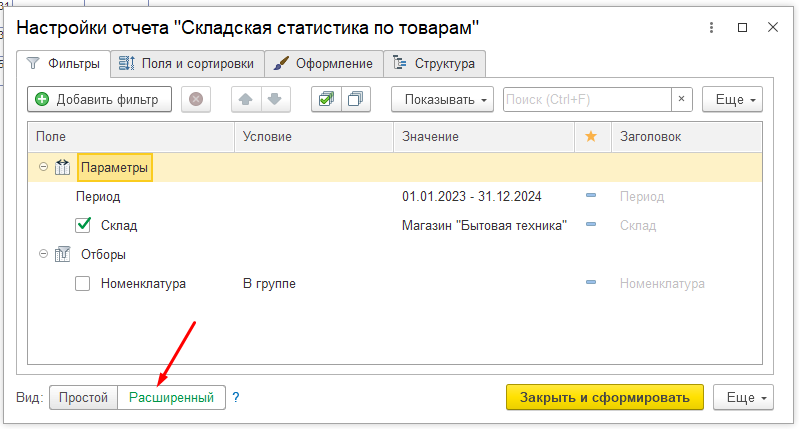The width and height of the screenshot is (799, 429).
Task: Open the toolbar Еще dropdown
Action: (x=732, y=99)
